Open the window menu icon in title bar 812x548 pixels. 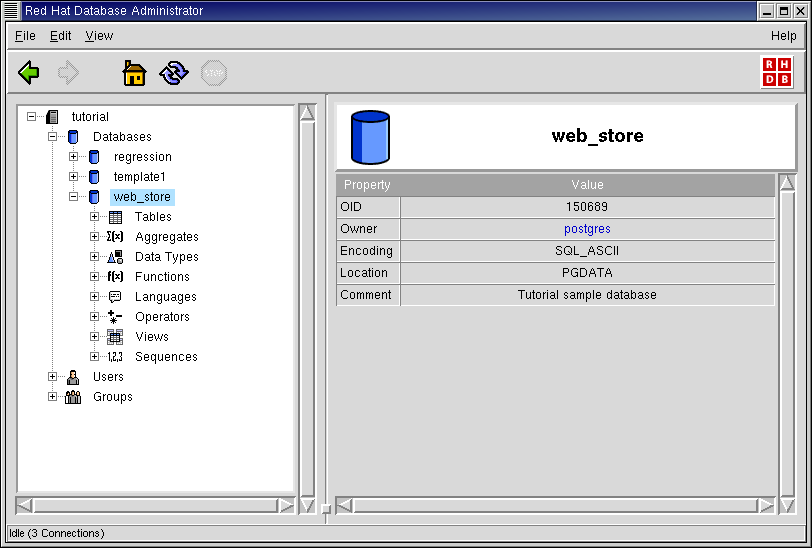[11, 10]
